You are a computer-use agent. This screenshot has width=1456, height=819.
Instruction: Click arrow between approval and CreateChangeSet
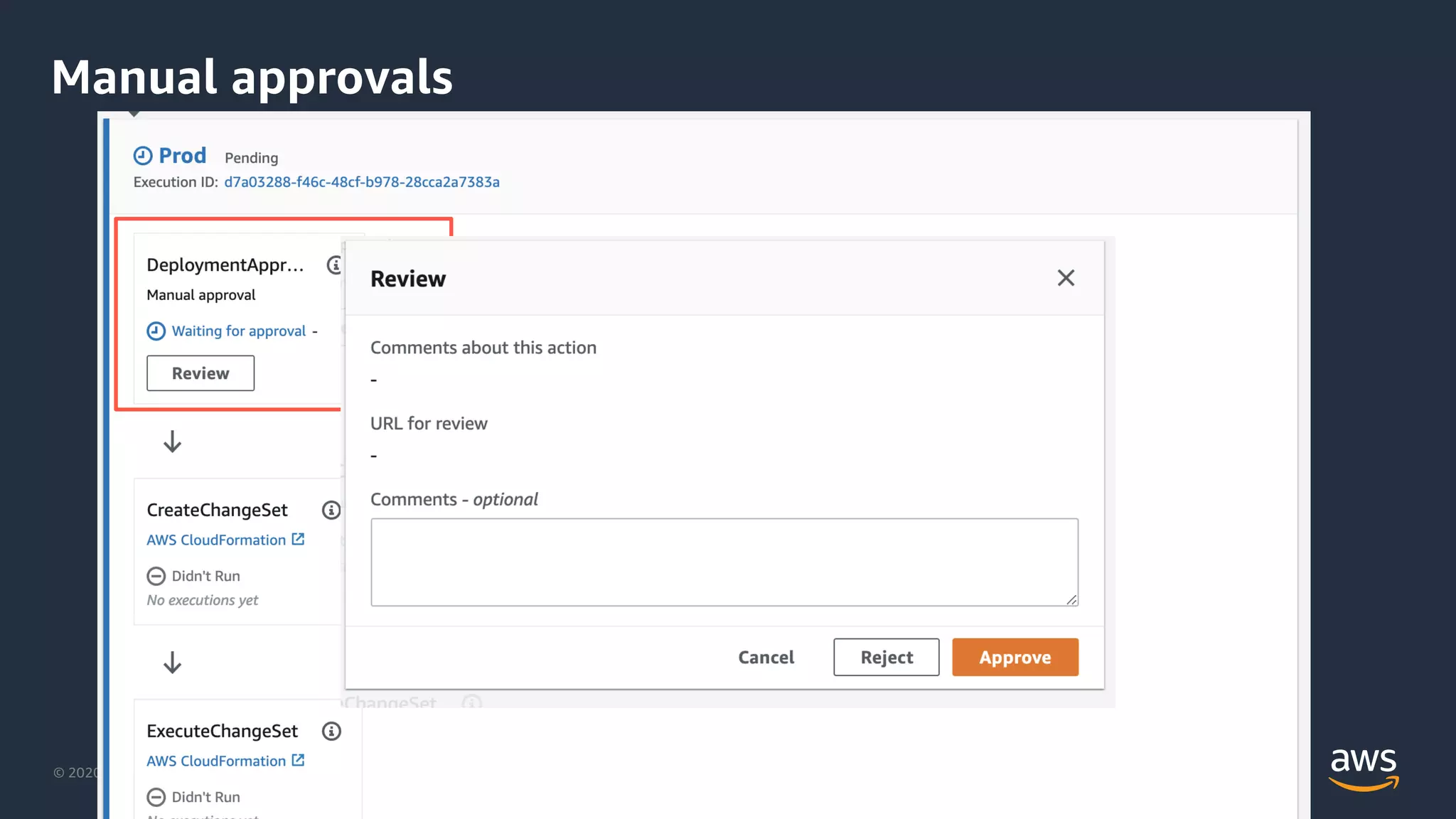point(172,441)
